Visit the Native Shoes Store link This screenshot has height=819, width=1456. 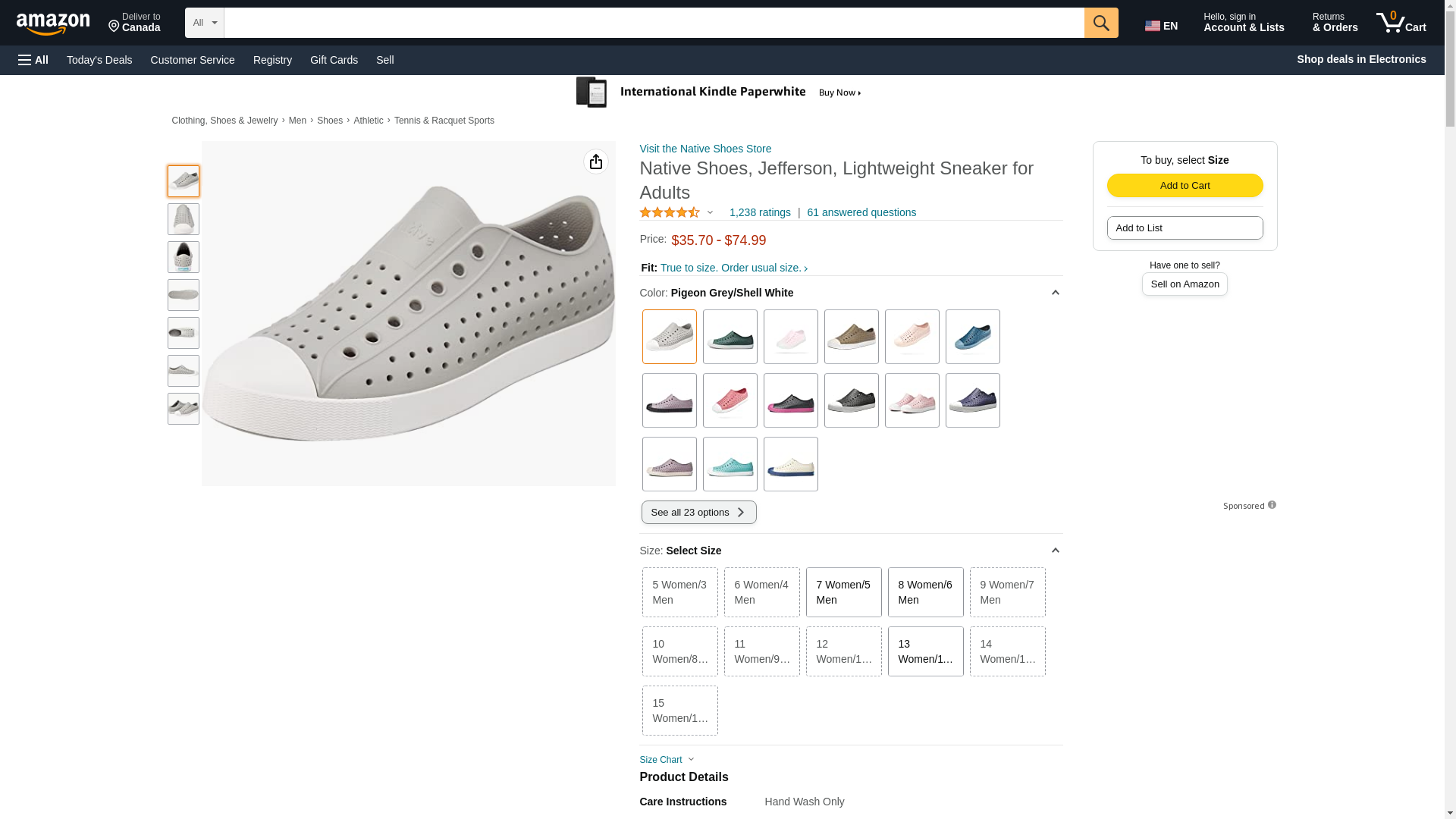pyautogui.click(x=705, y=149)
